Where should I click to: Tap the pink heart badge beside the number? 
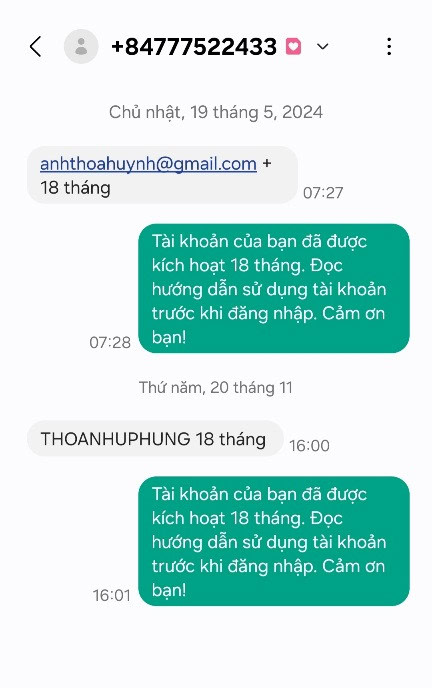(293, 46)
